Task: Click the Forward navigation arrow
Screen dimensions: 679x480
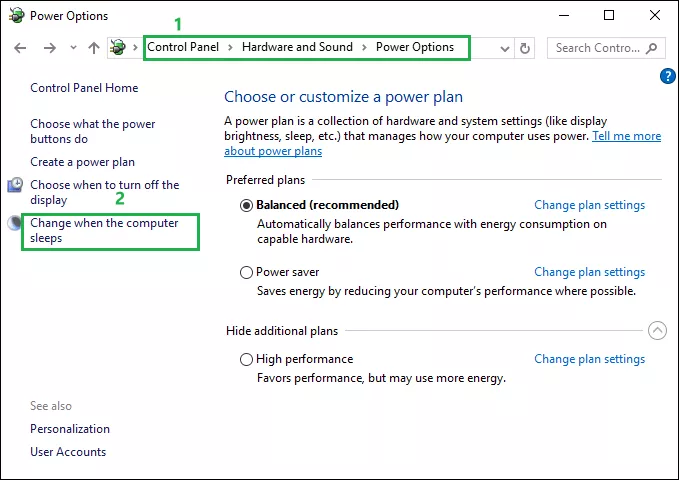Action: click(x=50, y=48)
